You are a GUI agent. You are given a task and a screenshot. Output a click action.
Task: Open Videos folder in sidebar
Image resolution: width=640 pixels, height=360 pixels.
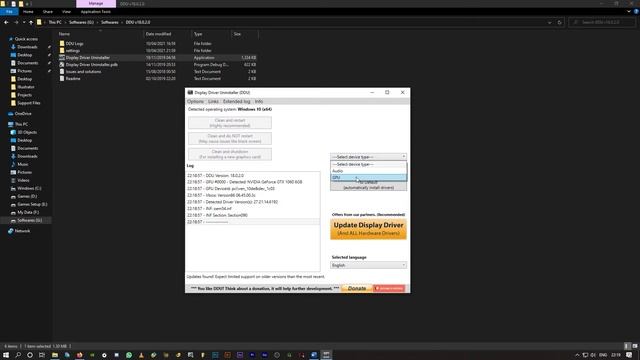click(23, 180)
